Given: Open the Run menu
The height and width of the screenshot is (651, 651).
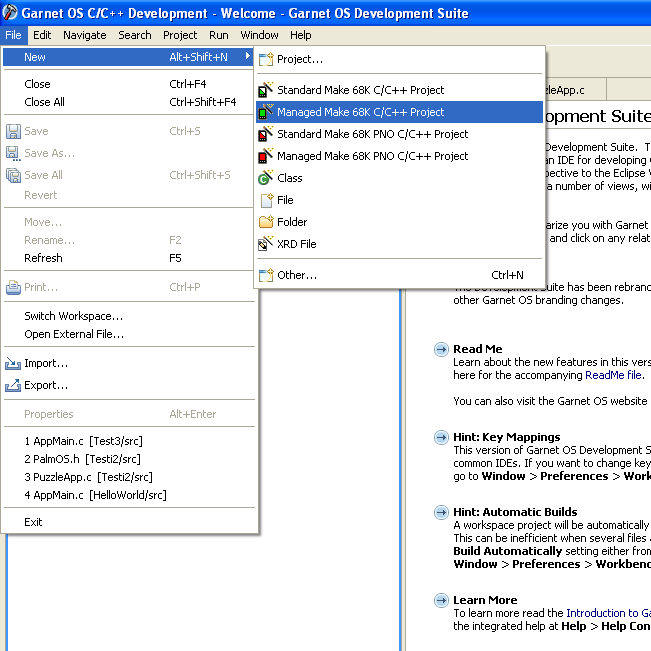Looking at the screenshot, I should tap(218, 35).
